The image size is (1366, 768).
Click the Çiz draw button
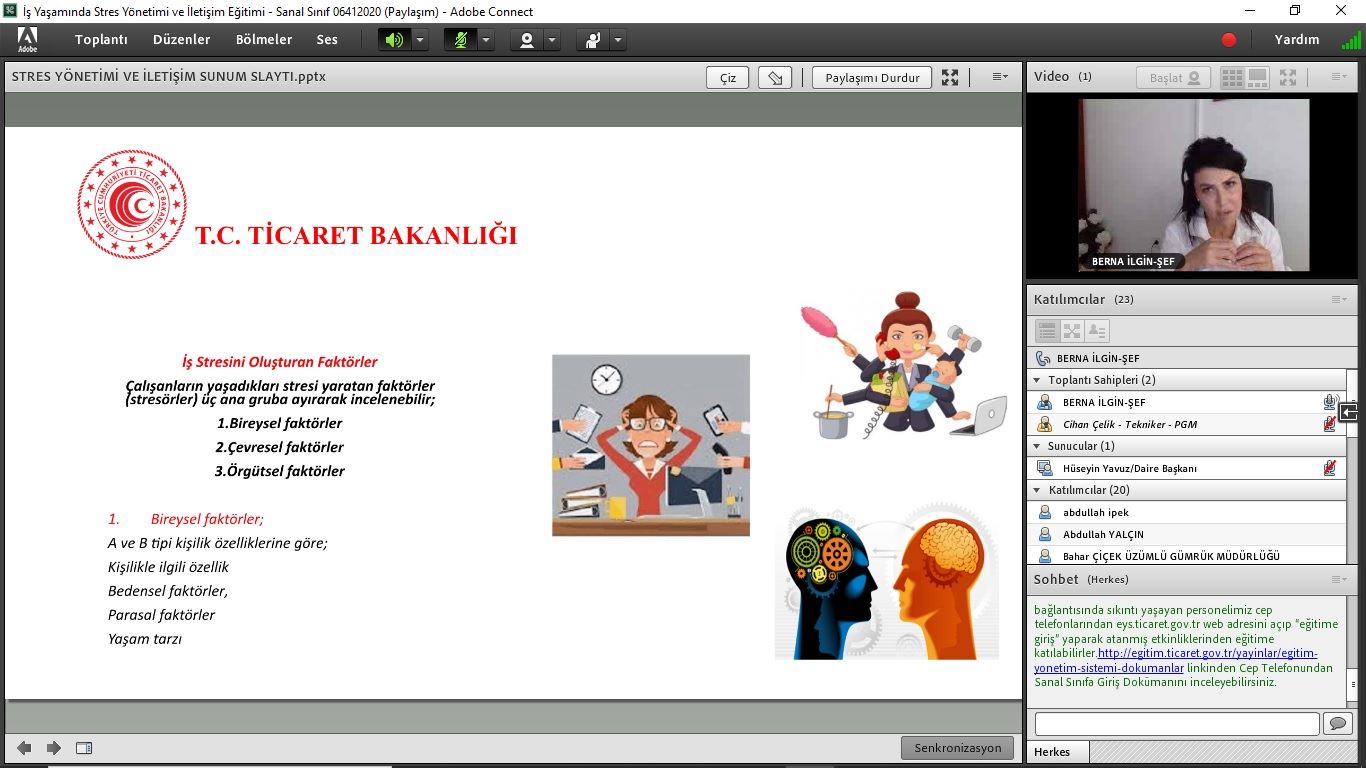tap(727, 78)
